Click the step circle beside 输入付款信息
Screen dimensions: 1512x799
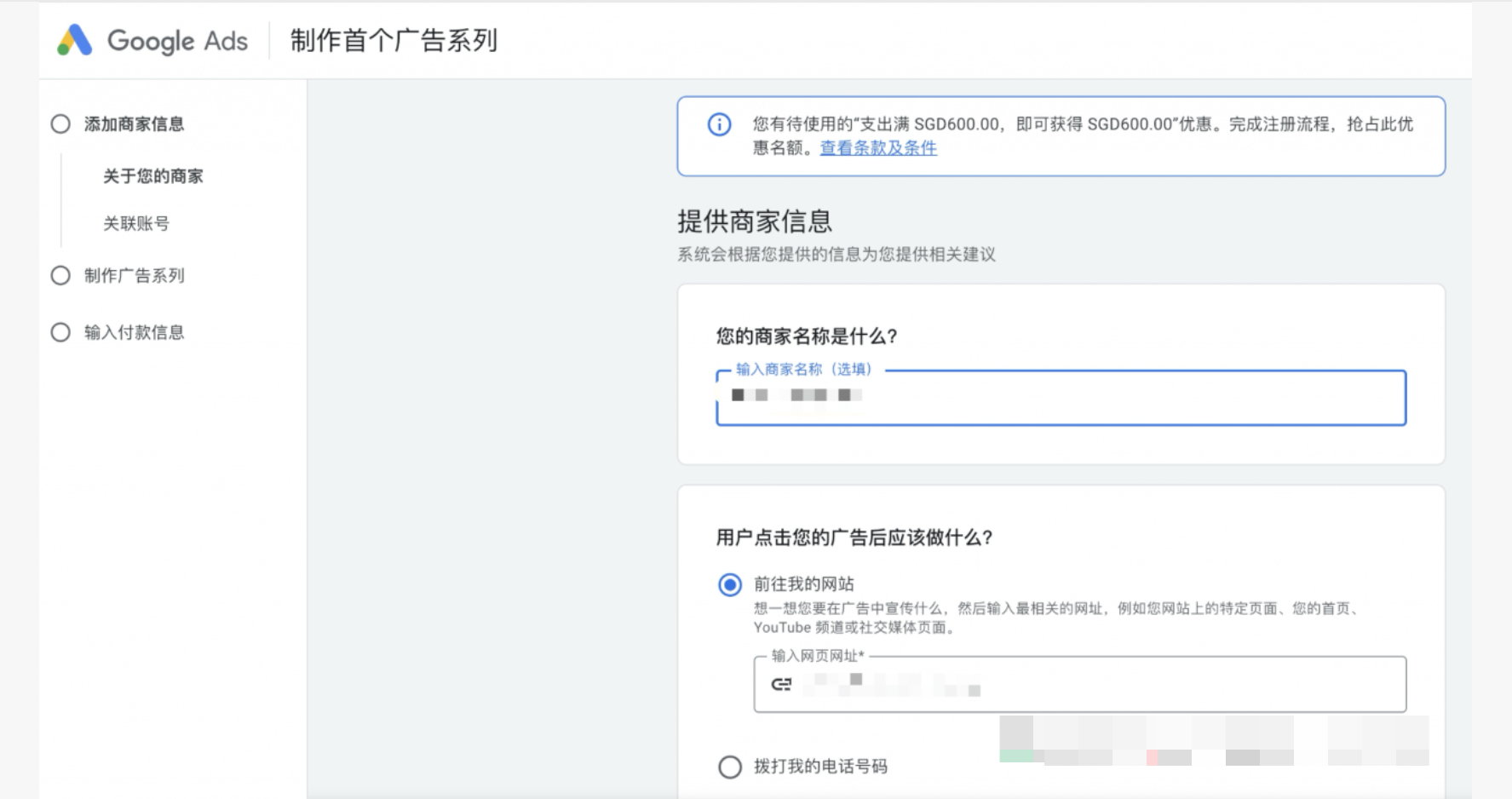pyautogui.click(x=60, y=332)
